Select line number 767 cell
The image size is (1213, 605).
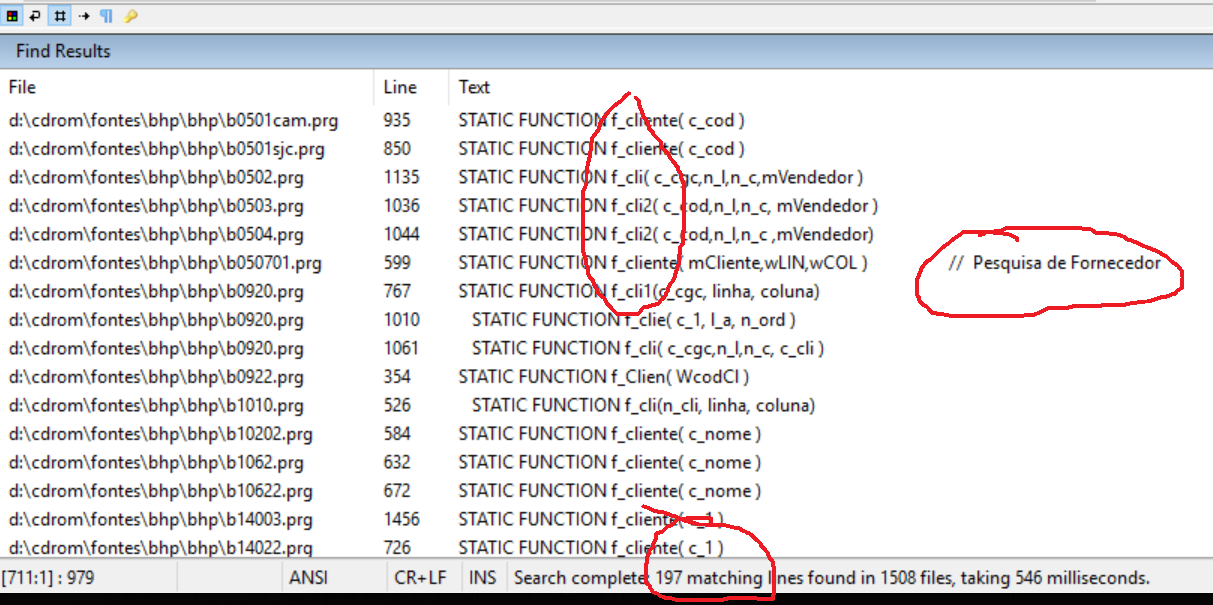point(397,292)
